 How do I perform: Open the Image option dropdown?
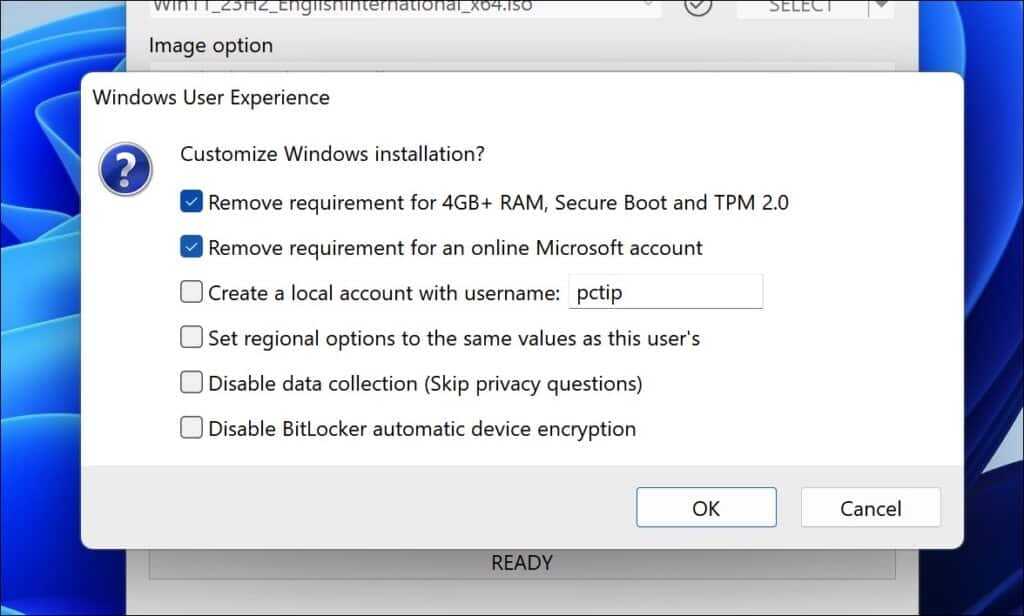[520, 66]
